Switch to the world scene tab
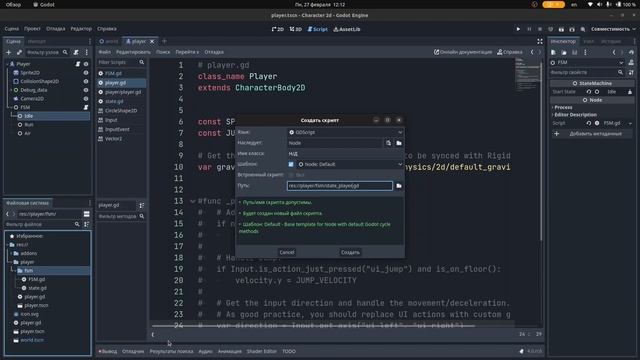 109,41
